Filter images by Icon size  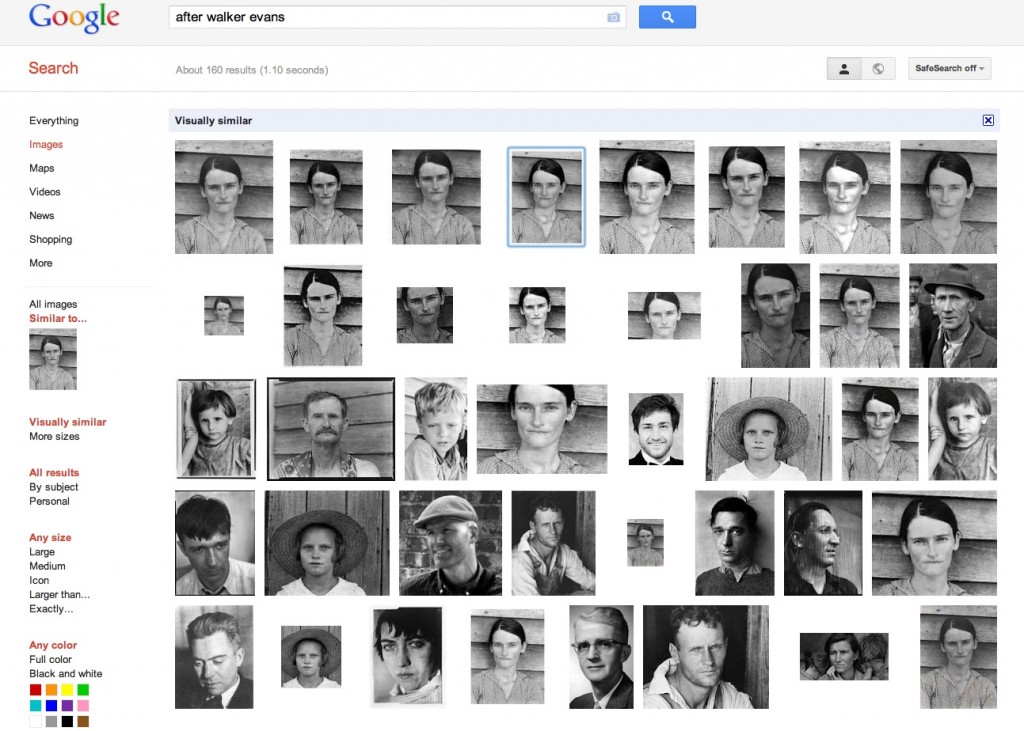click(39, 580)
